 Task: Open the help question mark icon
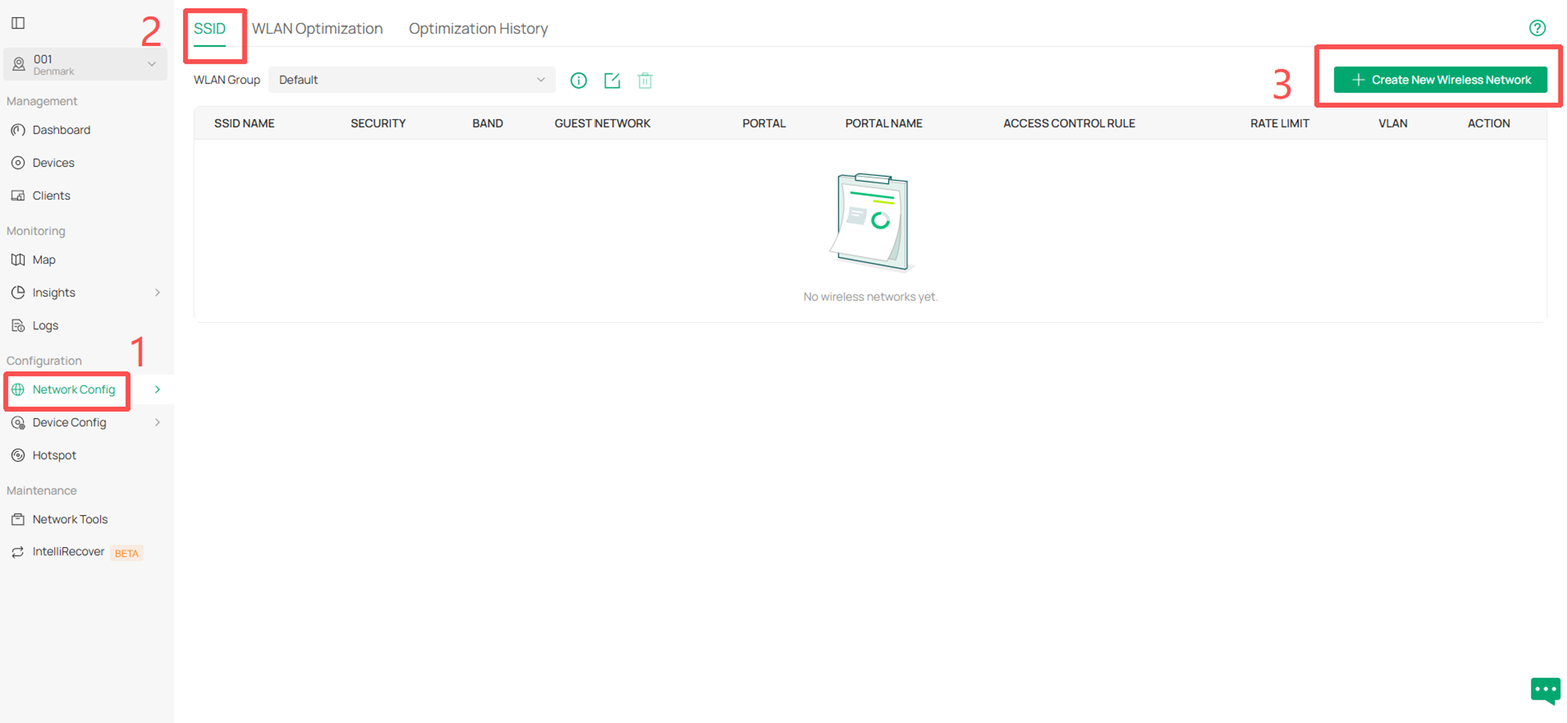click(x=1537, y=28)
